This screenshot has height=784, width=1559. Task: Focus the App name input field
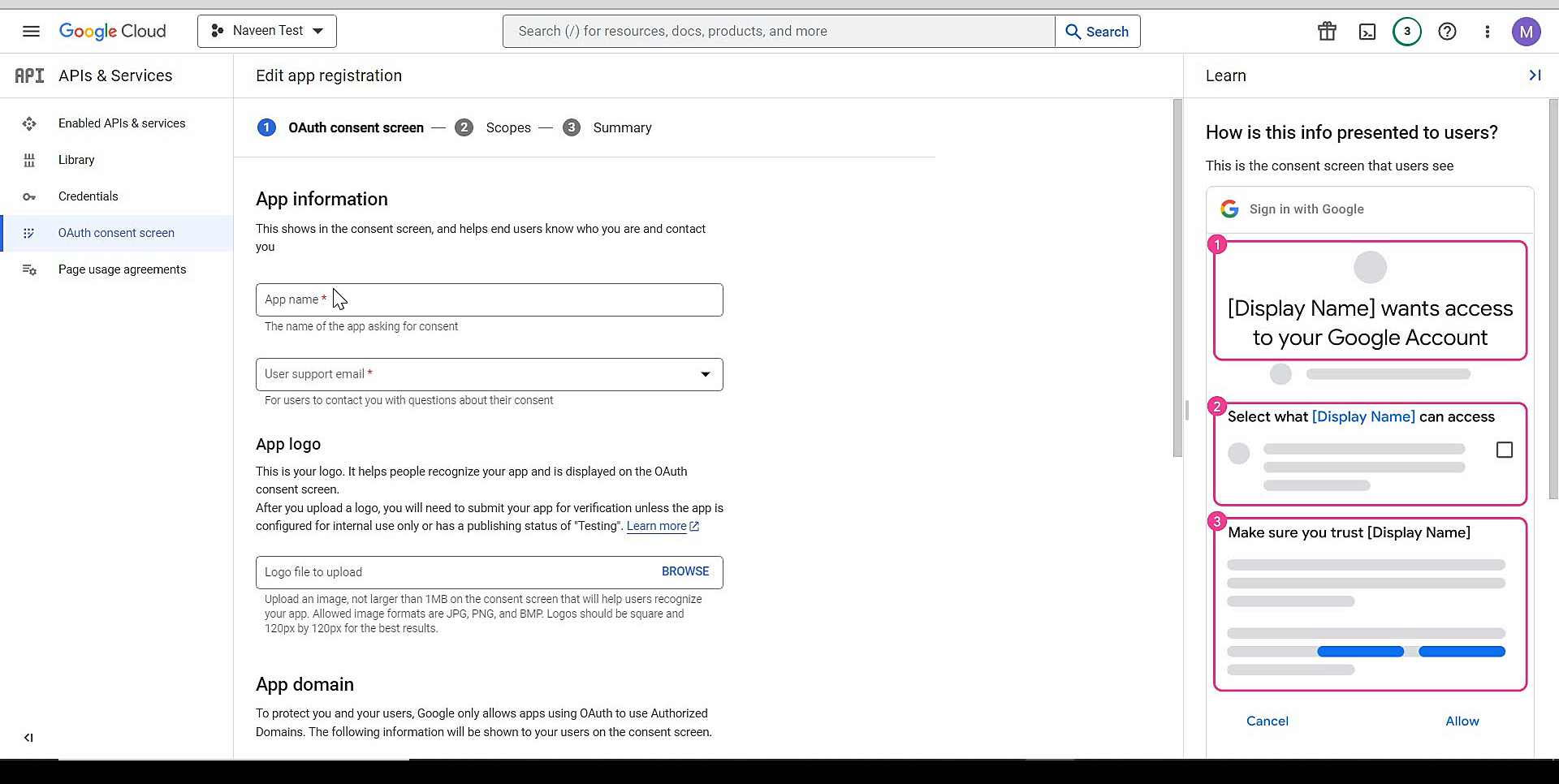(x=489, y=299)
